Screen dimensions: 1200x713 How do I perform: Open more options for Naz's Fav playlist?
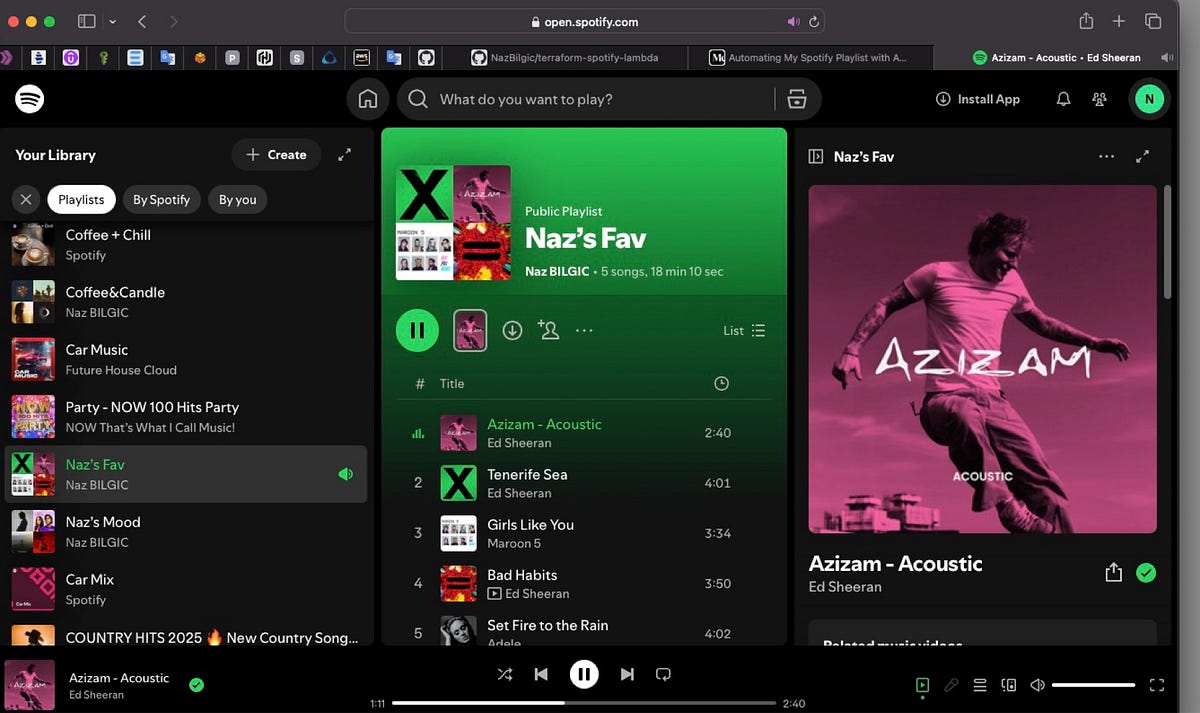(584, 330)
